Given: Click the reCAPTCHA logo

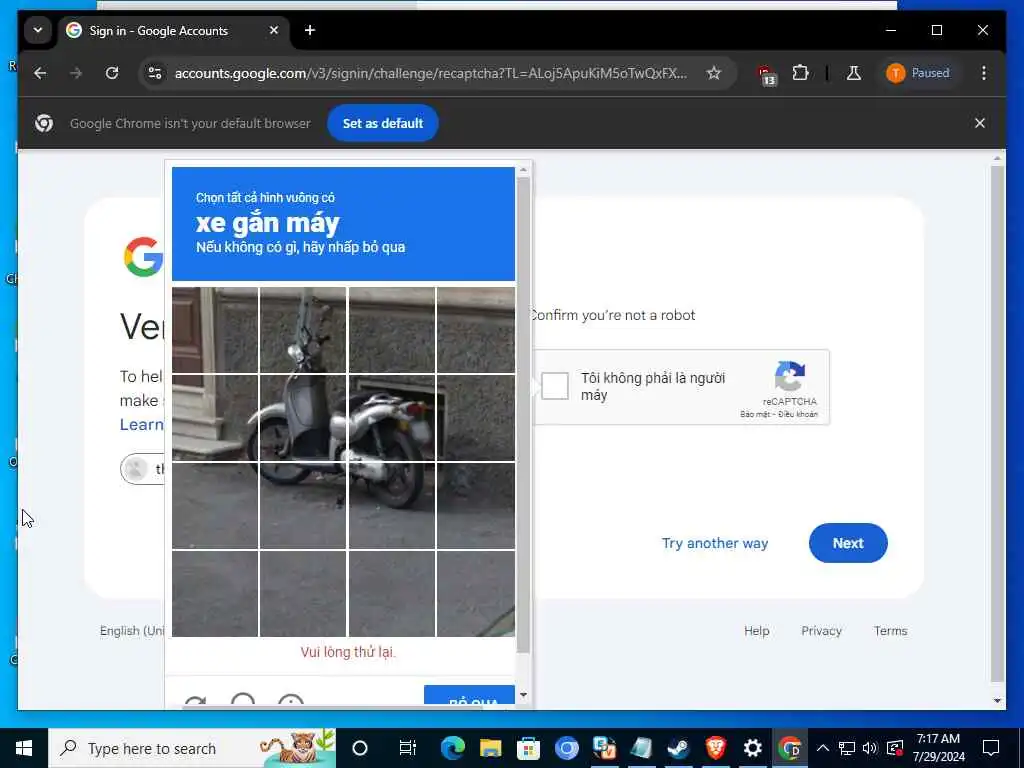Looking at the screenshot, I should click(x=790, y=376).
